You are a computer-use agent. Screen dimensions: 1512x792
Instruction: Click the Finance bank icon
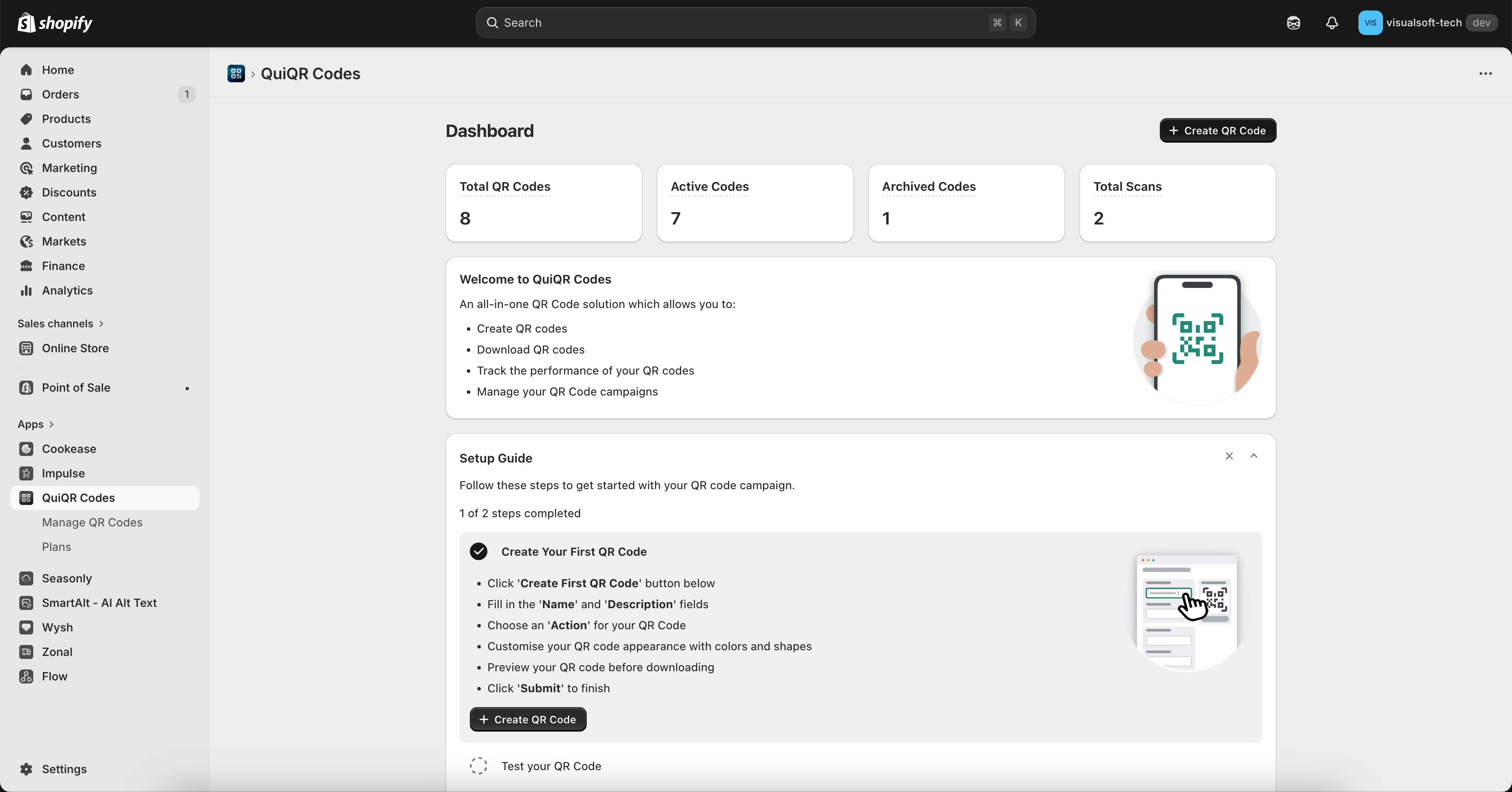tap(26, 266)
